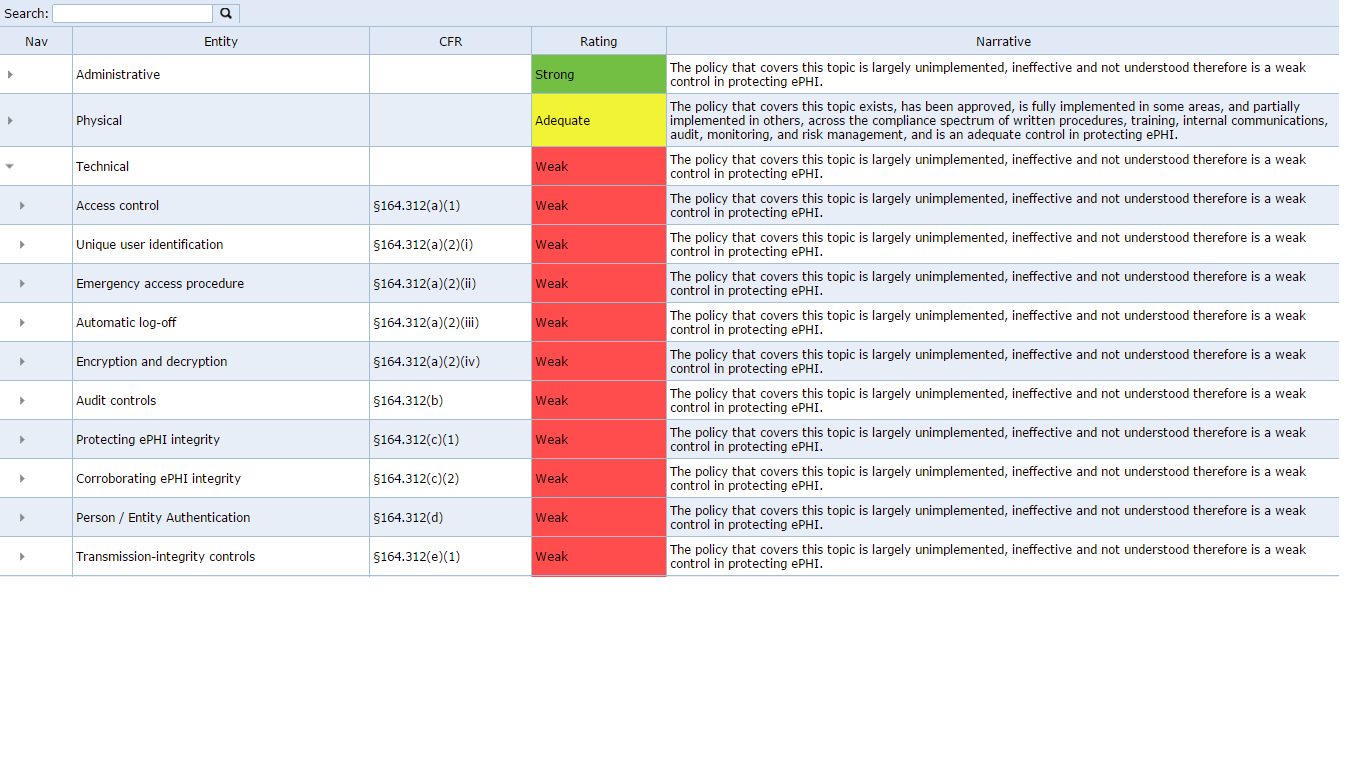Click the Administrative narrative text

pos(988,75)
